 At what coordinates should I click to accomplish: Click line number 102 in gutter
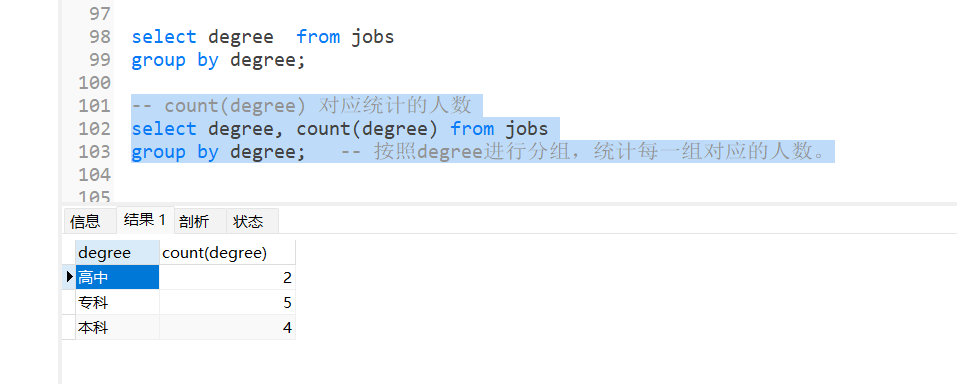pos(95,129)
